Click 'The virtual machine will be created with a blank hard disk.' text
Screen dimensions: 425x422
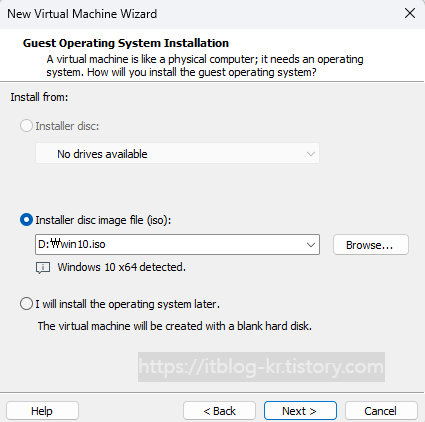point(175,326)
